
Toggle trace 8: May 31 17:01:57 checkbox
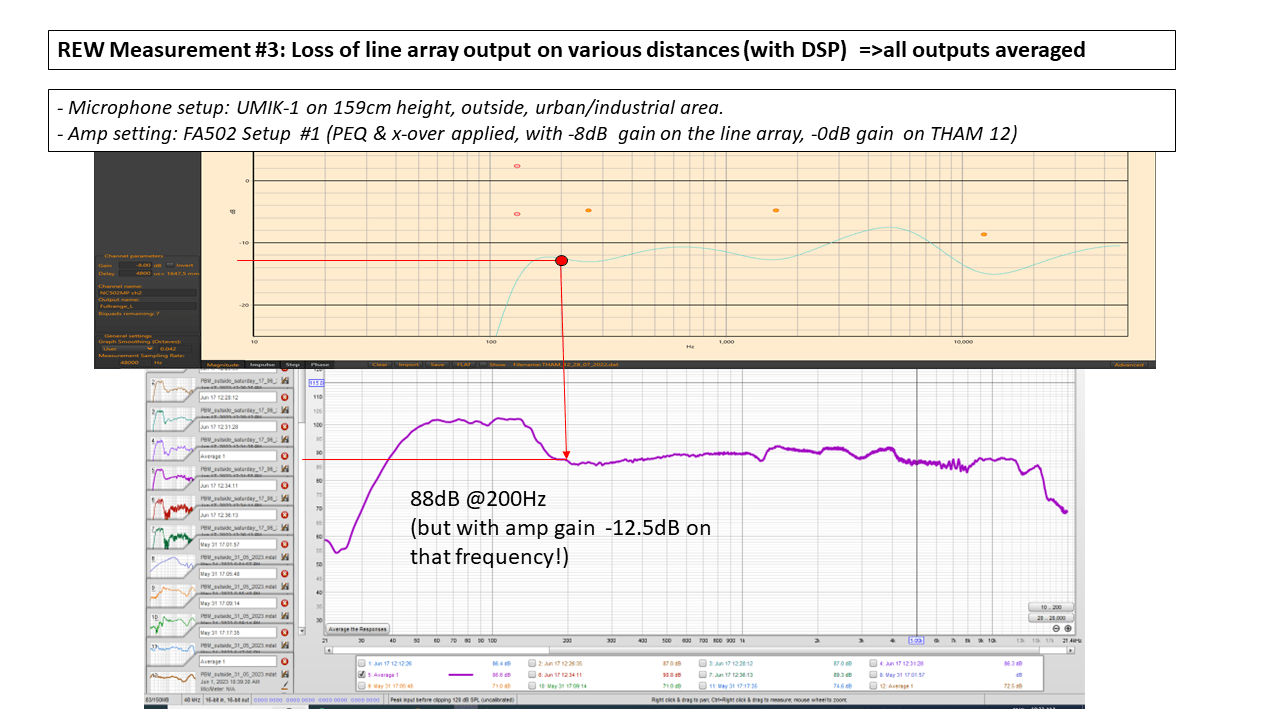point(873,675)
